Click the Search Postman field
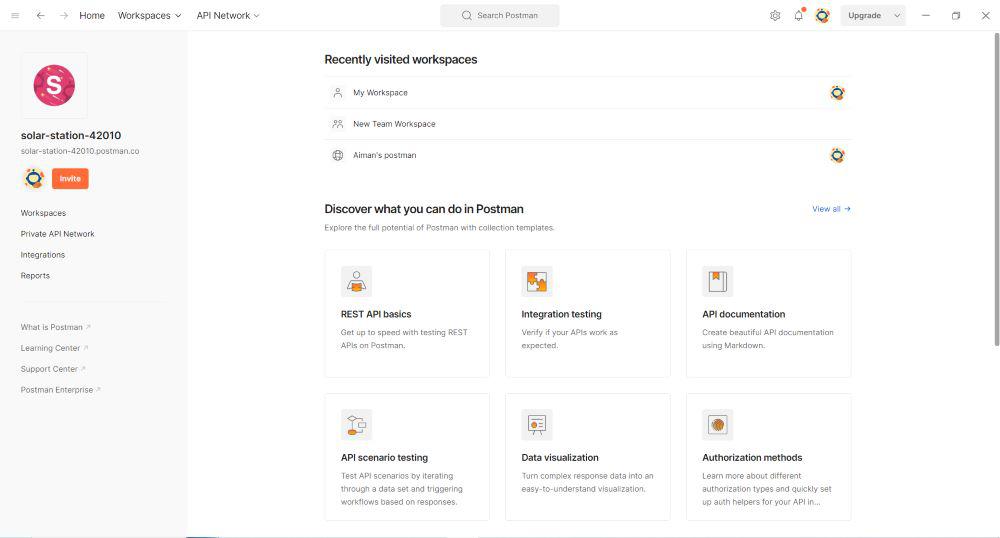 tap(500, 16)
